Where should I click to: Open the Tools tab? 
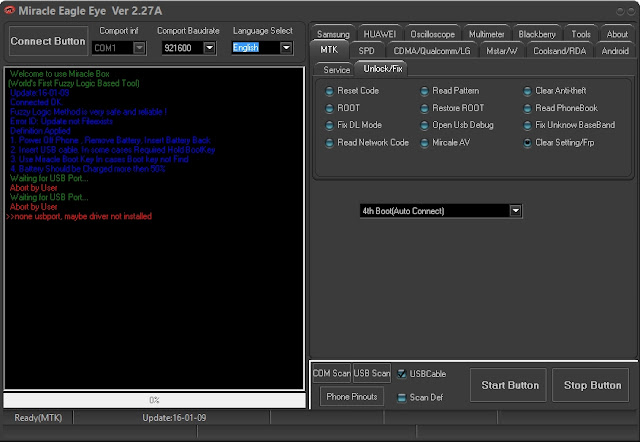[x=580, y=34]
